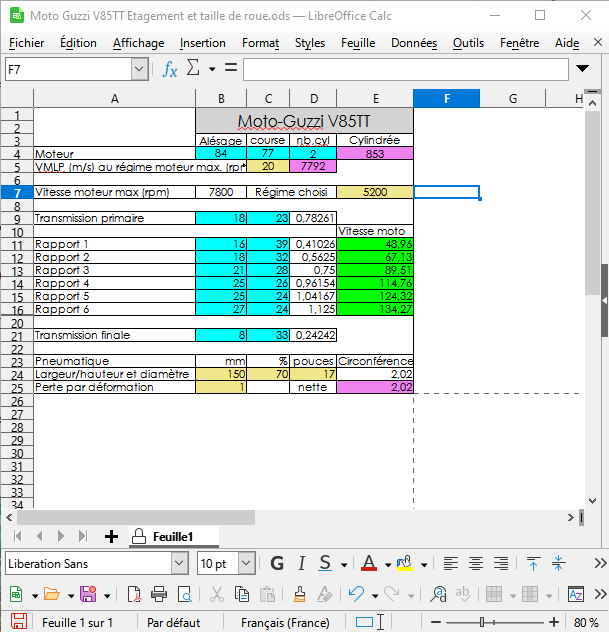
Task: Apply yellow background highlight color
Action: 405,563
